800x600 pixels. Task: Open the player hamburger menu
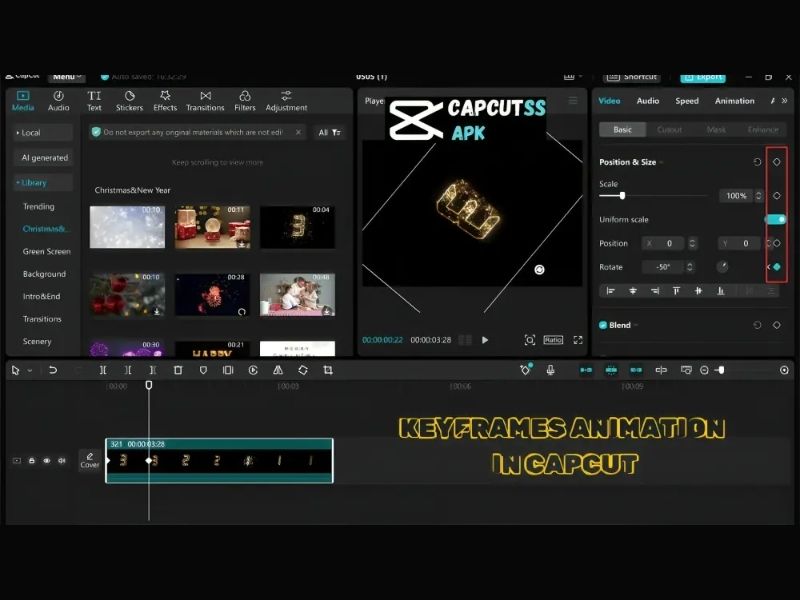pos(573,101)
